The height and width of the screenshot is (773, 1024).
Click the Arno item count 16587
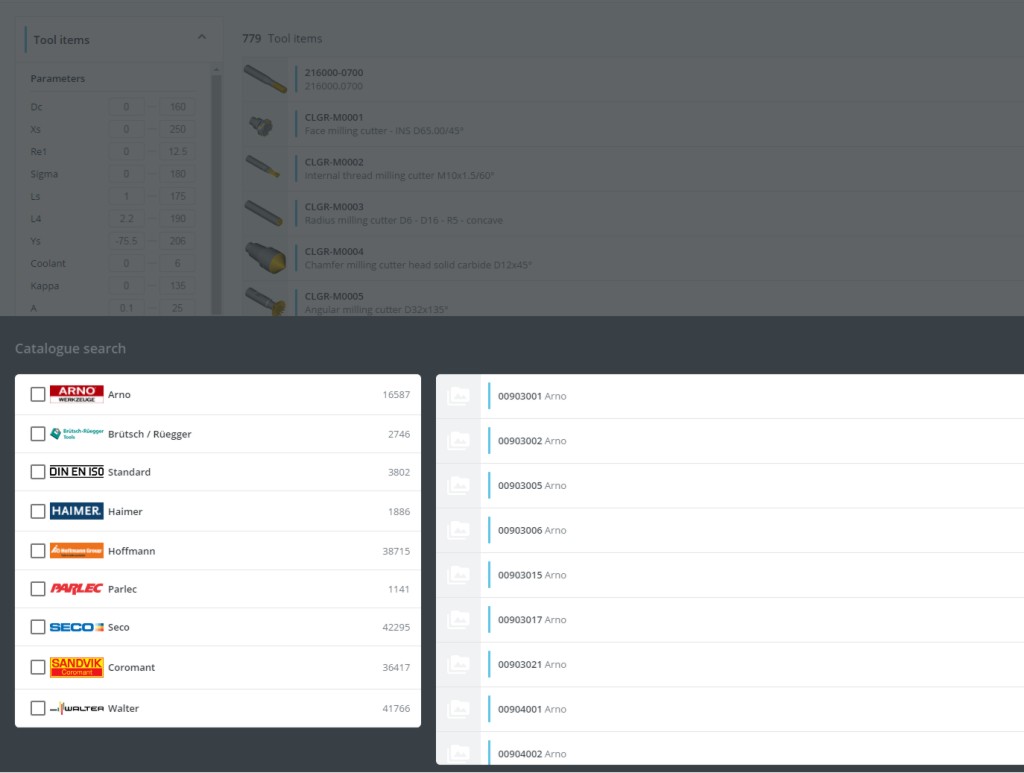click(x=396, y=394)
